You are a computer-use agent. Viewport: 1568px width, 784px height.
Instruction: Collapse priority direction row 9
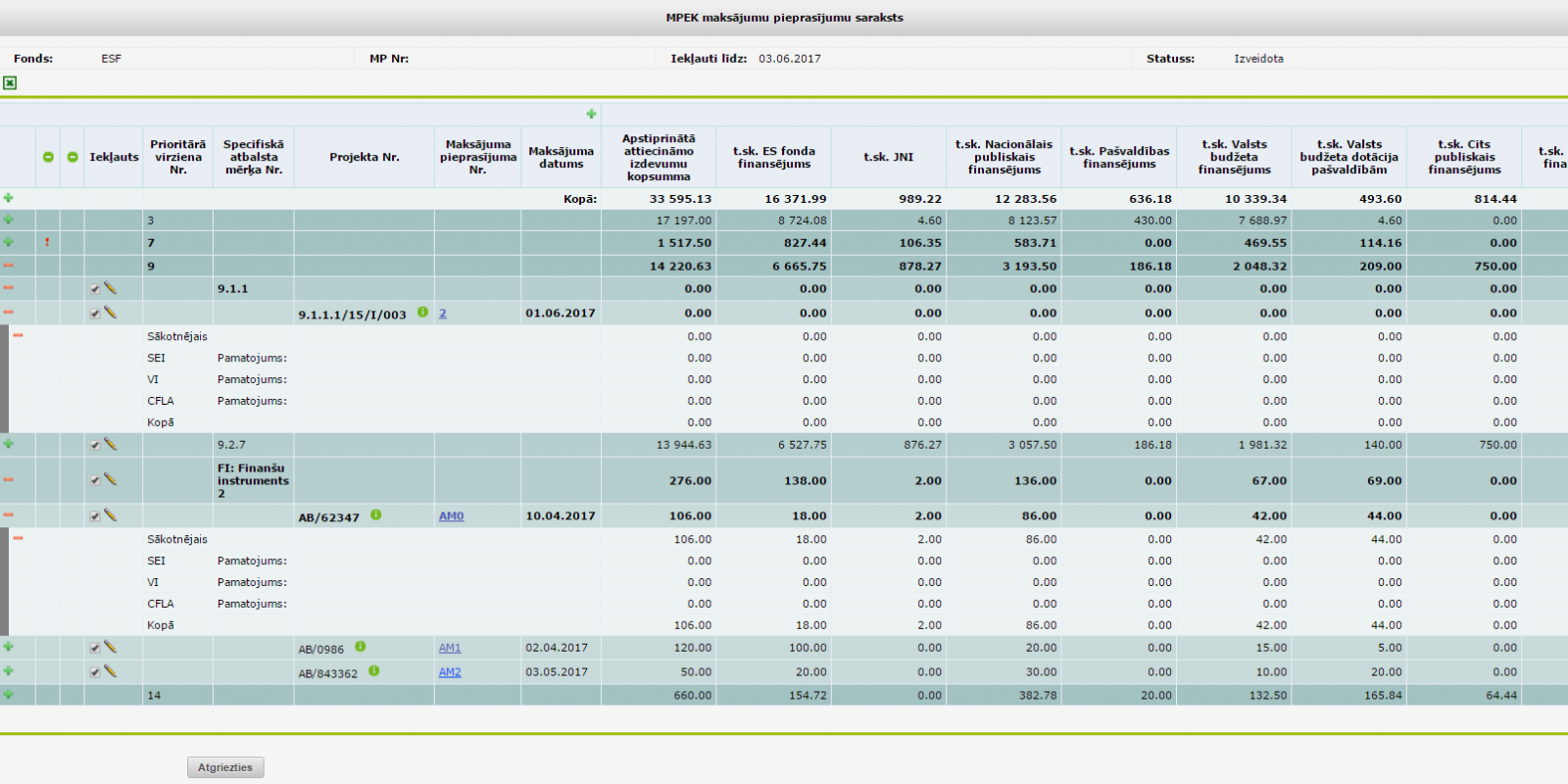(9, 266)
